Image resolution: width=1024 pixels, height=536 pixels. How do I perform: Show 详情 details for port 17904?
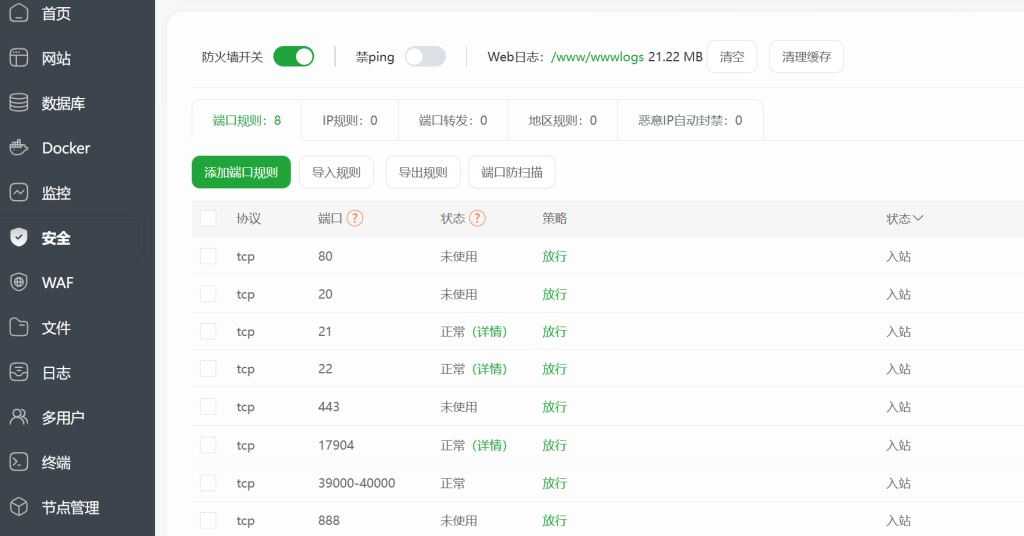[489, 445]
